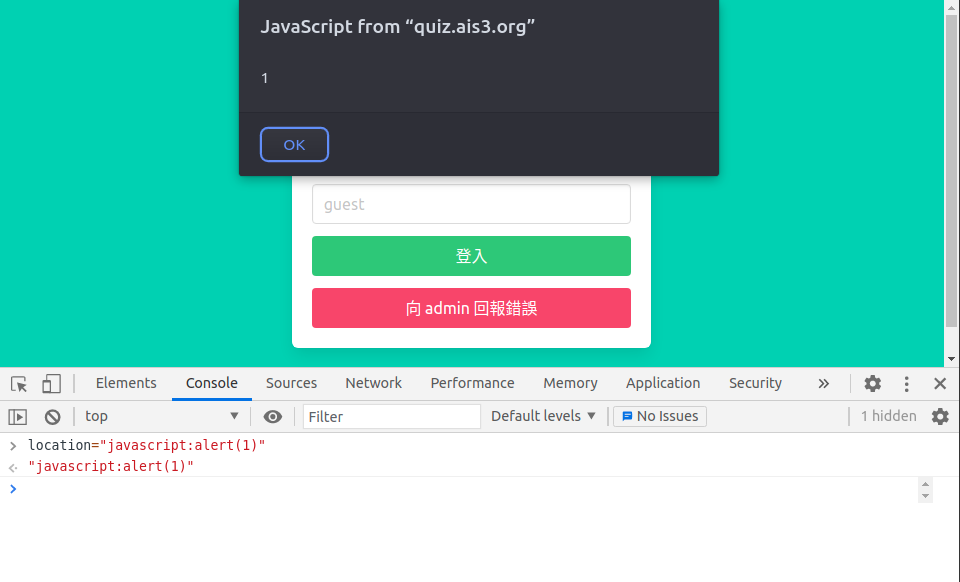Switch to the Network tab
Viewport: 960px width, 582px height.
pyautogui.click(x=373, y=384)
